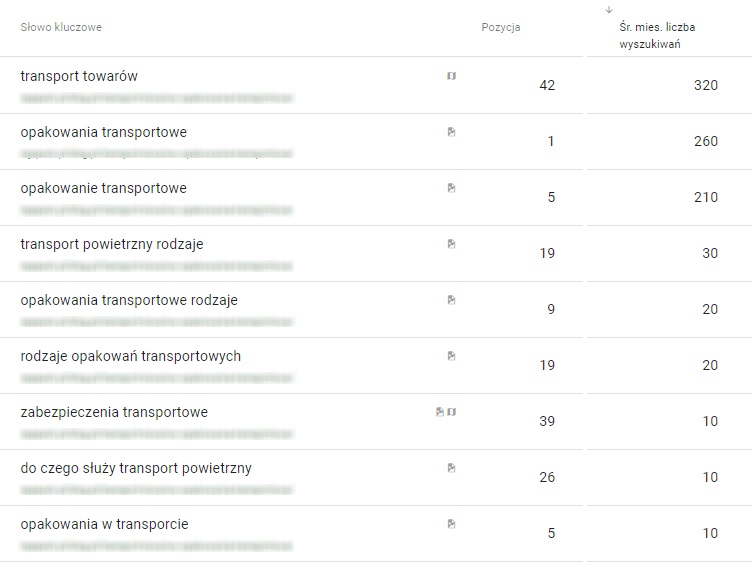Click image icon for 'do czego służy transport powietrzny'

451,467
